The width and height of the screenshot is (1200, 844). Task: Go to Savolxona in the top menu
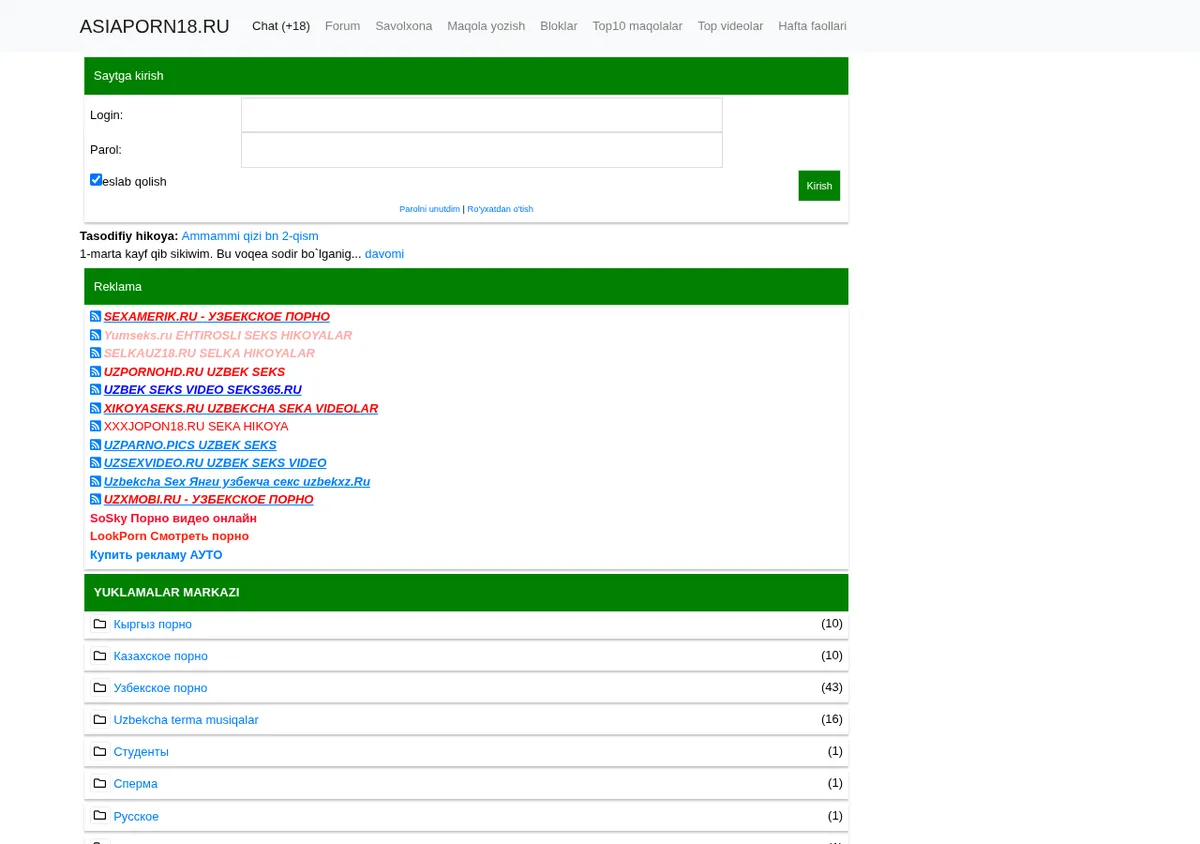pos(404,26)
